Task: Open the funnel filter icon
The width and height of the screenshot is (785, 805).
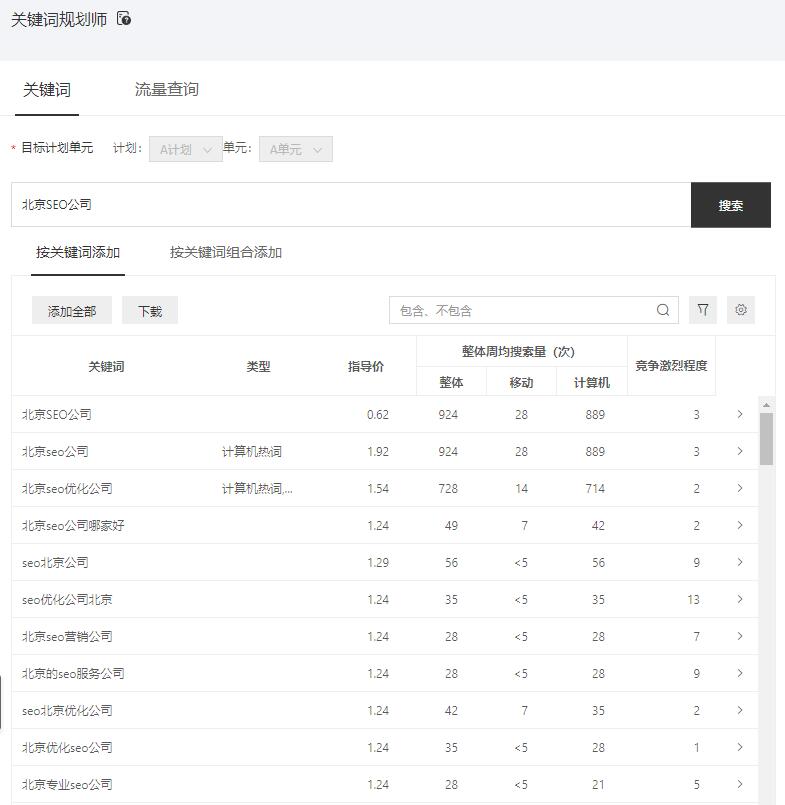Action: pyautogui.click(x=703, y=310)
